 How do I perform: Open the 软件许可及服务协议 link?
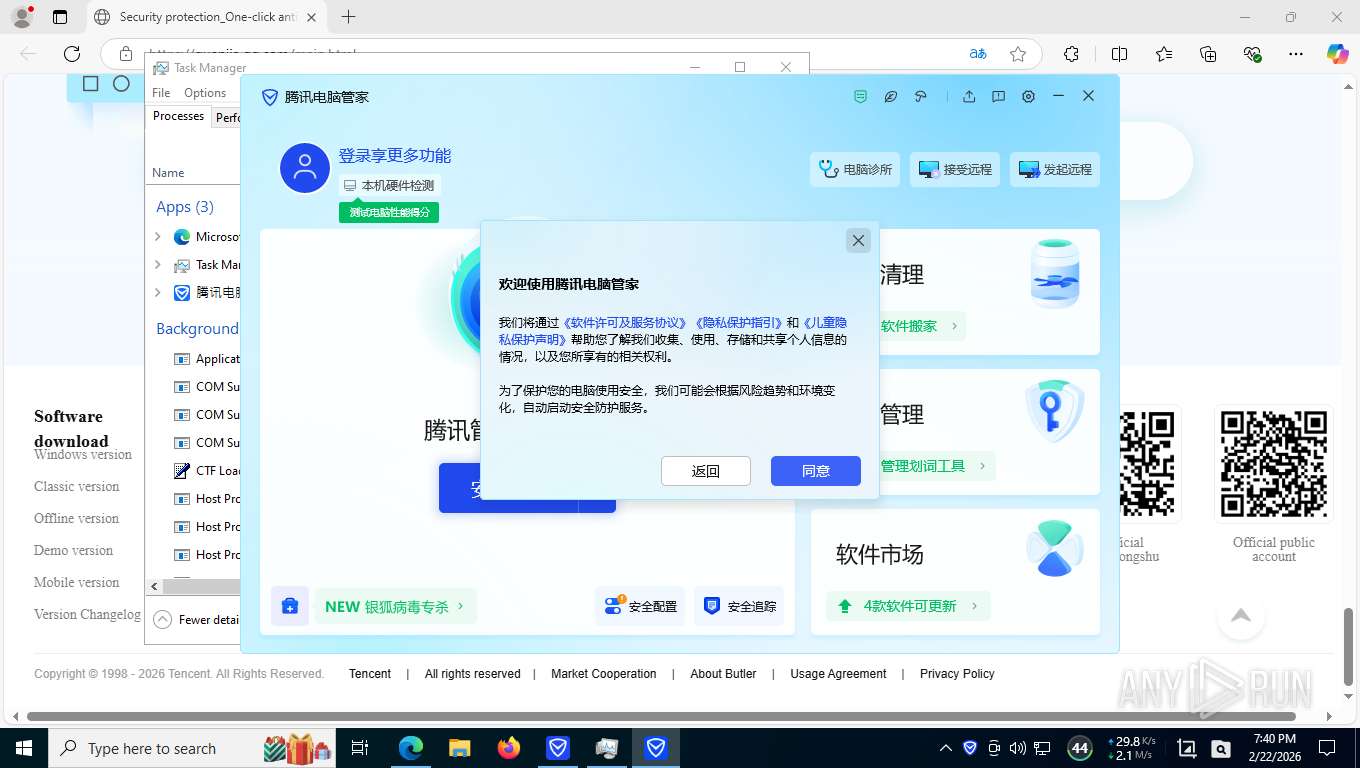[627, 323]
